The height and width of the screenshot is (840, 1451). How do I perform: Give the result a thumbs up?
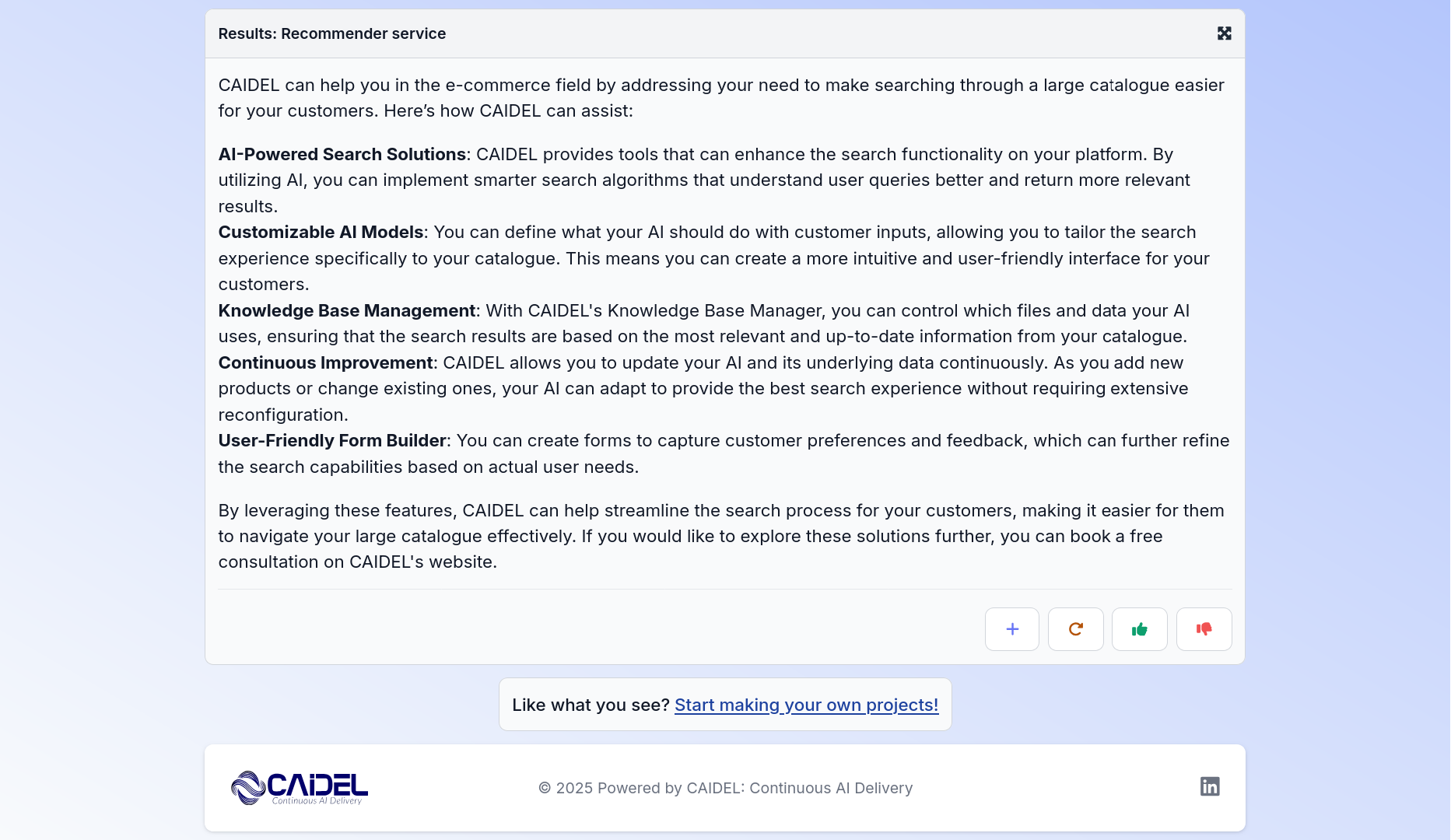click(1139, 629)
